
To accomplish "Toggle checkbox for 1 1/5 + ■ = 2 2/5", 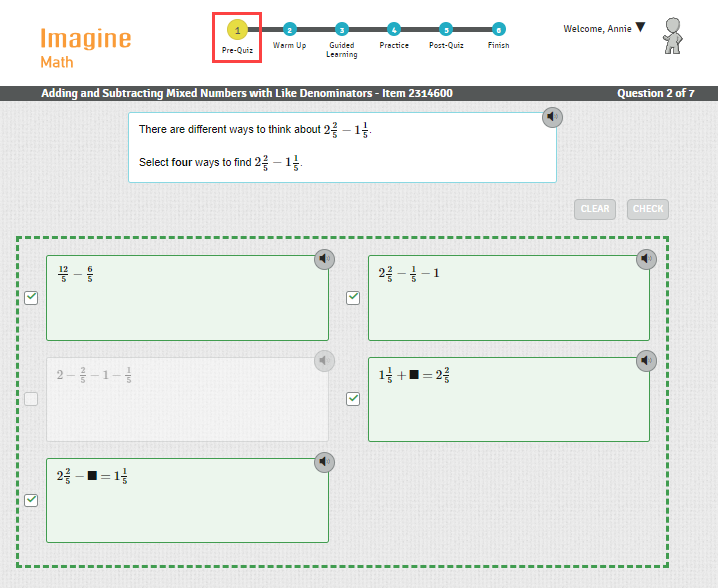I will 353,399.
